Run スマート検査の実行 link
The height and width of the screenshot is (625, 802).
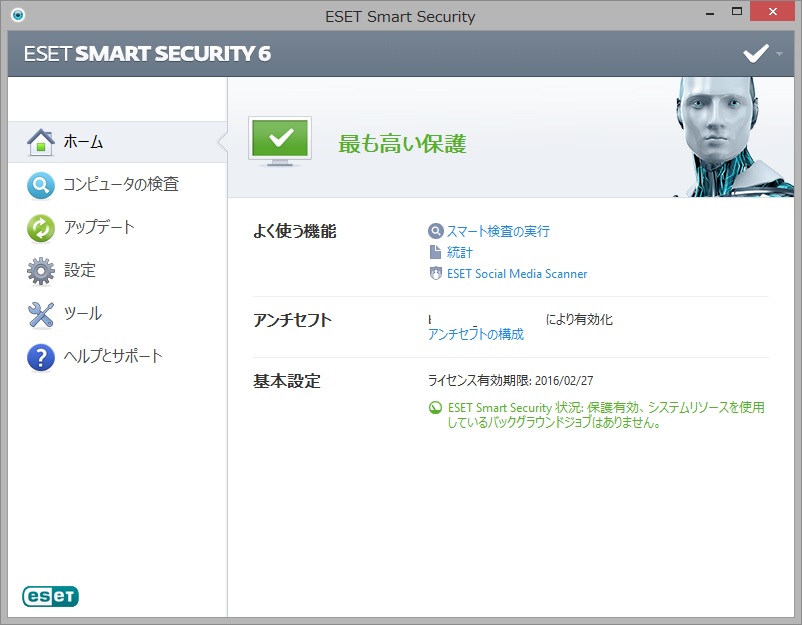coord(498,231)
